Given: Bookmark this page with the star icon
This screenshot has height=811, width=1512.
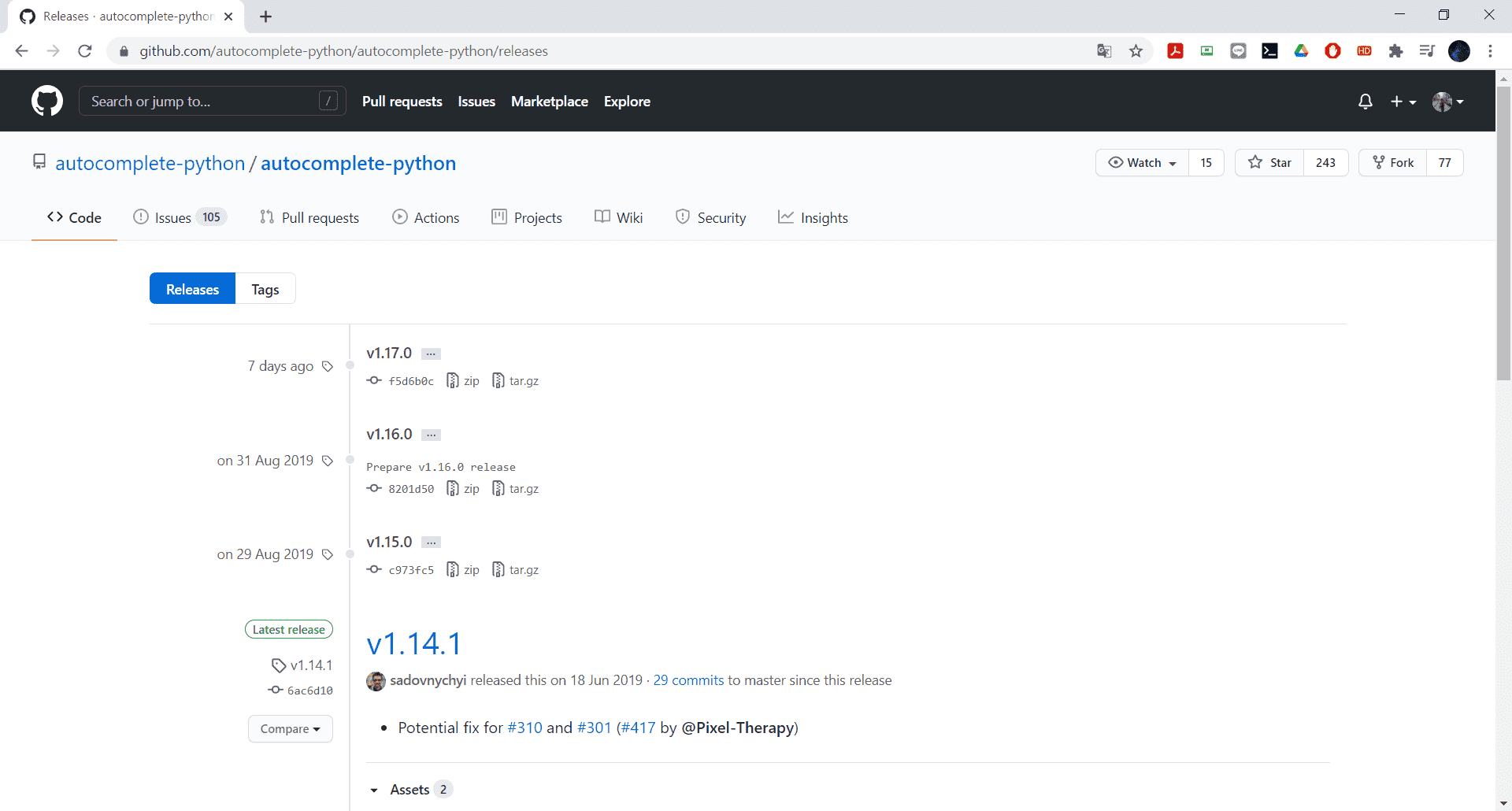Looking at the screenshot, I should pos(1136,51).
